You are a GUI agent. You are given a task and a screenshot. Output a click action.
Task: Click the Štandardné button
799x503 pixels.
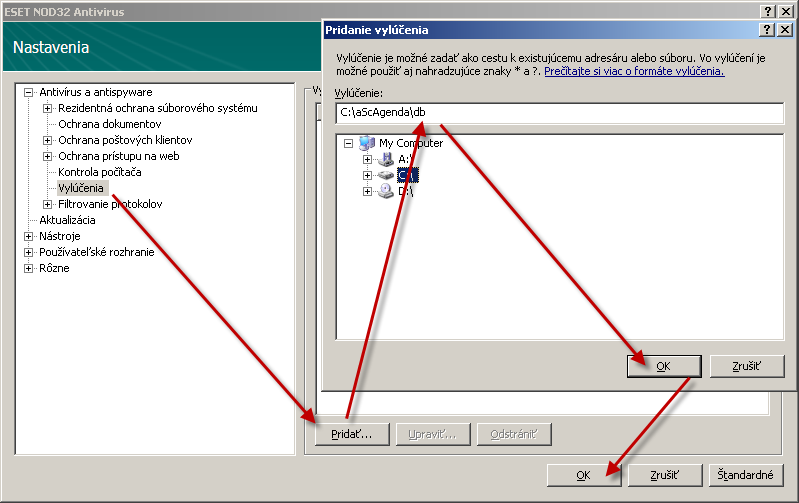745,475
